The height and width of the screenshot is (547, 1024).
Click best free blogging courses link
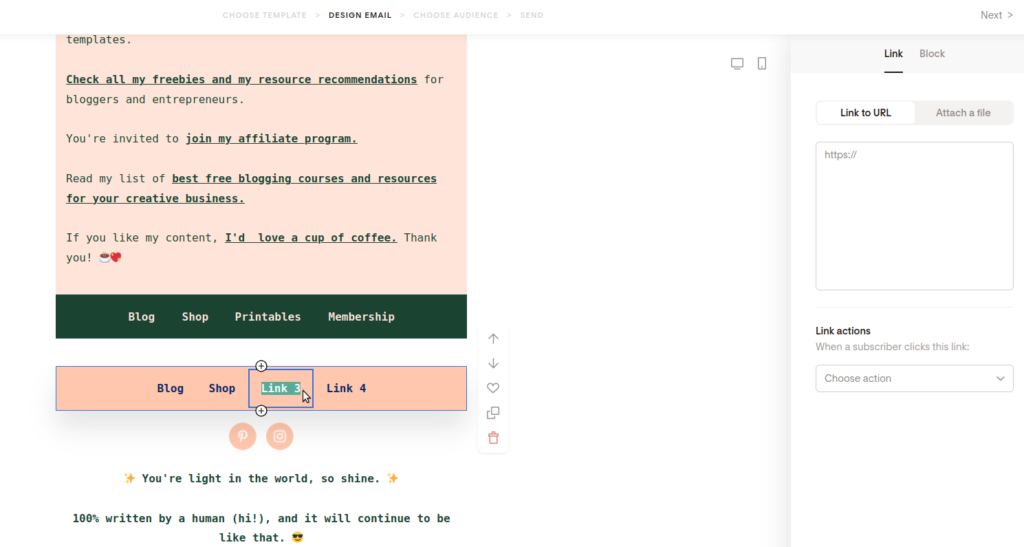[x=251, y=188]
